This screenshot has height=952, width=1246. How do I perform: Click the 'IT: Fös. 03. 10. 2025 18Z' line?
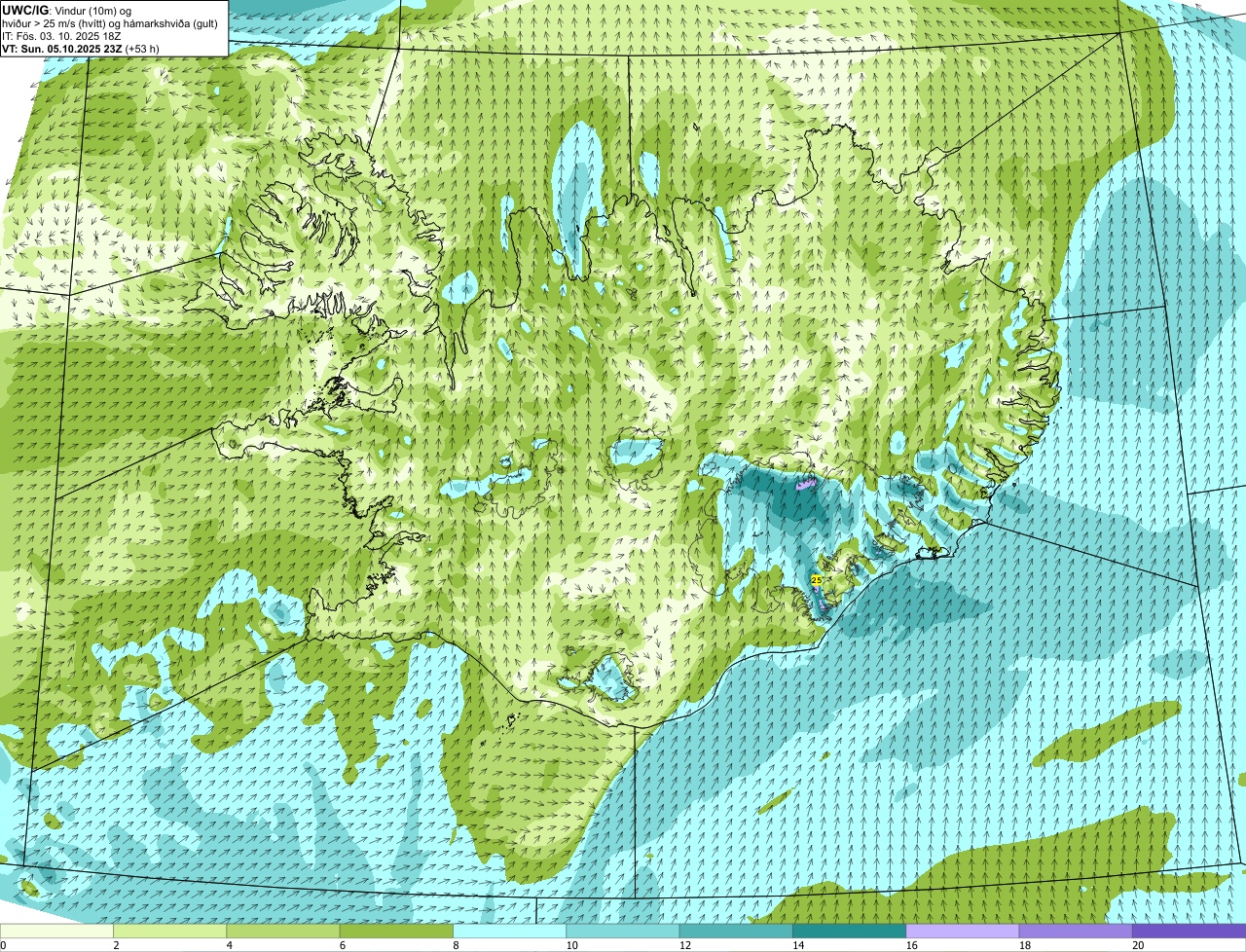click(x=61, y=36)
